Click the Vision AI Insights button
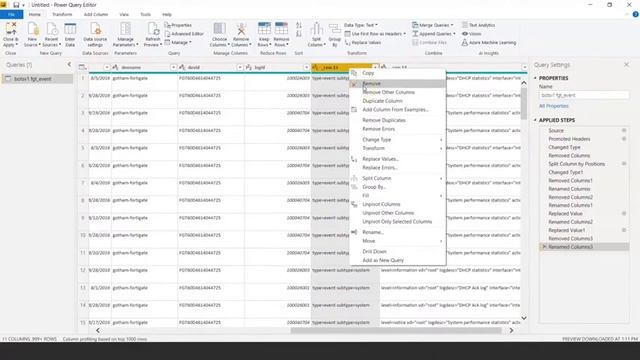Viewport: 640px width, 360px height. point(471,33)
